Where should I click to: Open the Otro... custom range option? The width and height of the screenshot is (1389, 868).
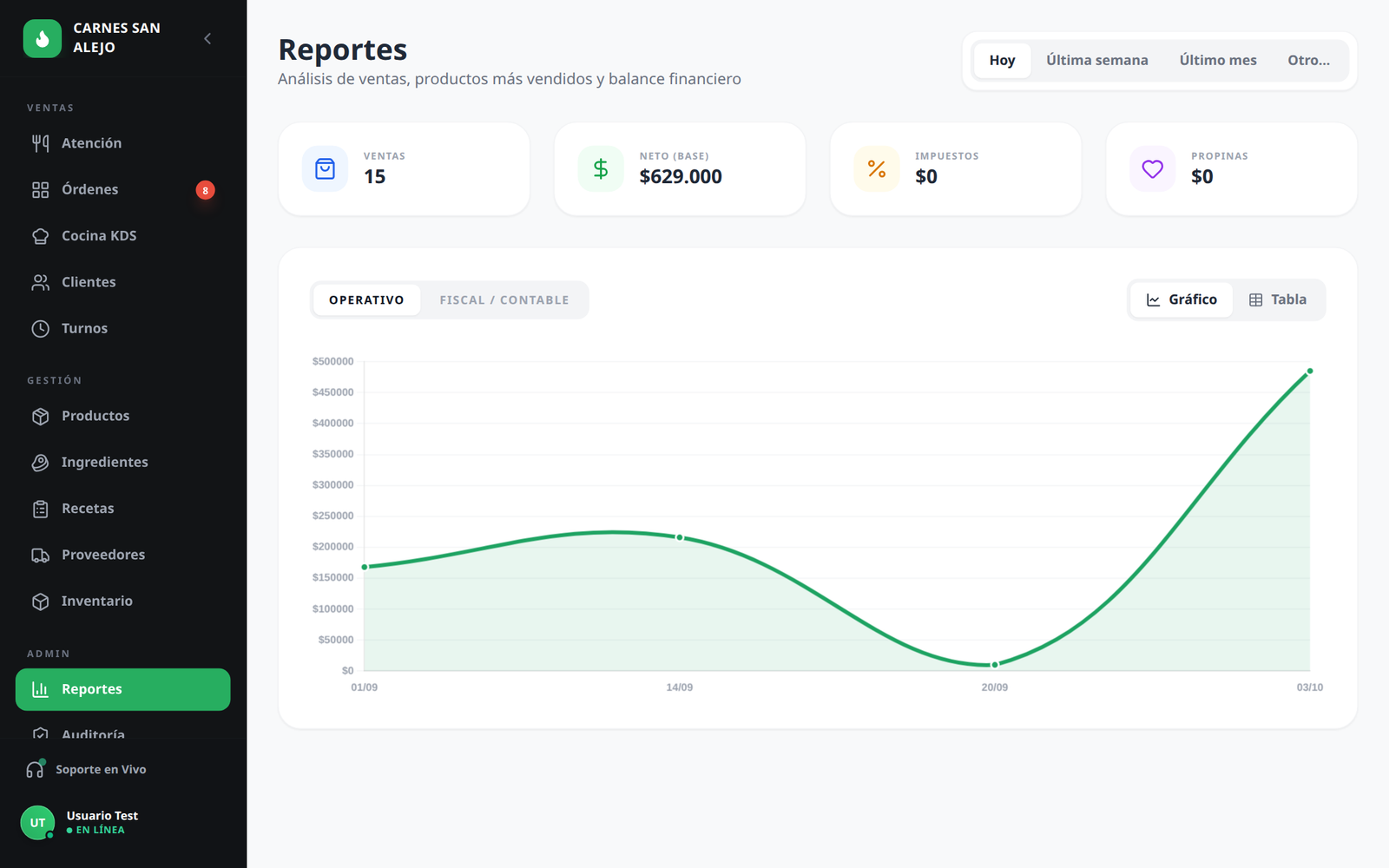(x=1308, y=61)
